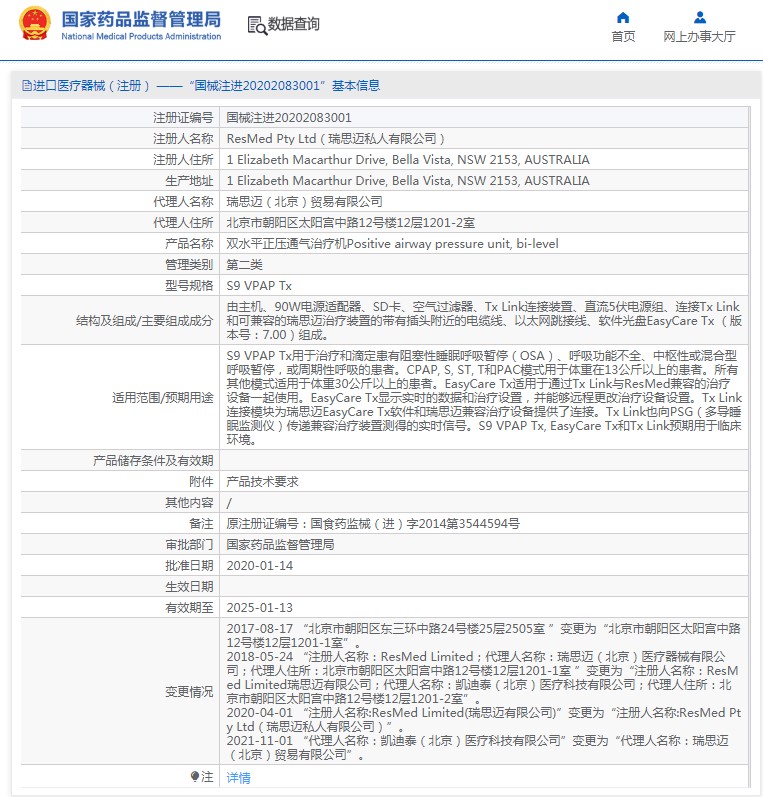Click the 批准日期 row label
This screenshot has height=797, width=763.
pyautogui.click(x=189, y=565)
